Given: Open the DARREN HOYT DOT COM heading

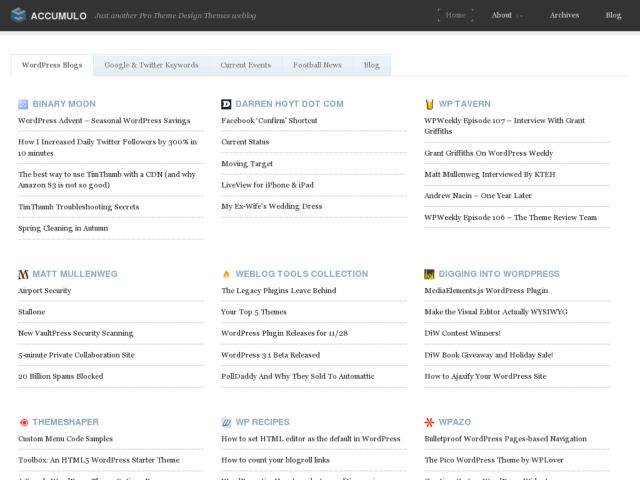Looking at the screenshot, I should [289, 104].
